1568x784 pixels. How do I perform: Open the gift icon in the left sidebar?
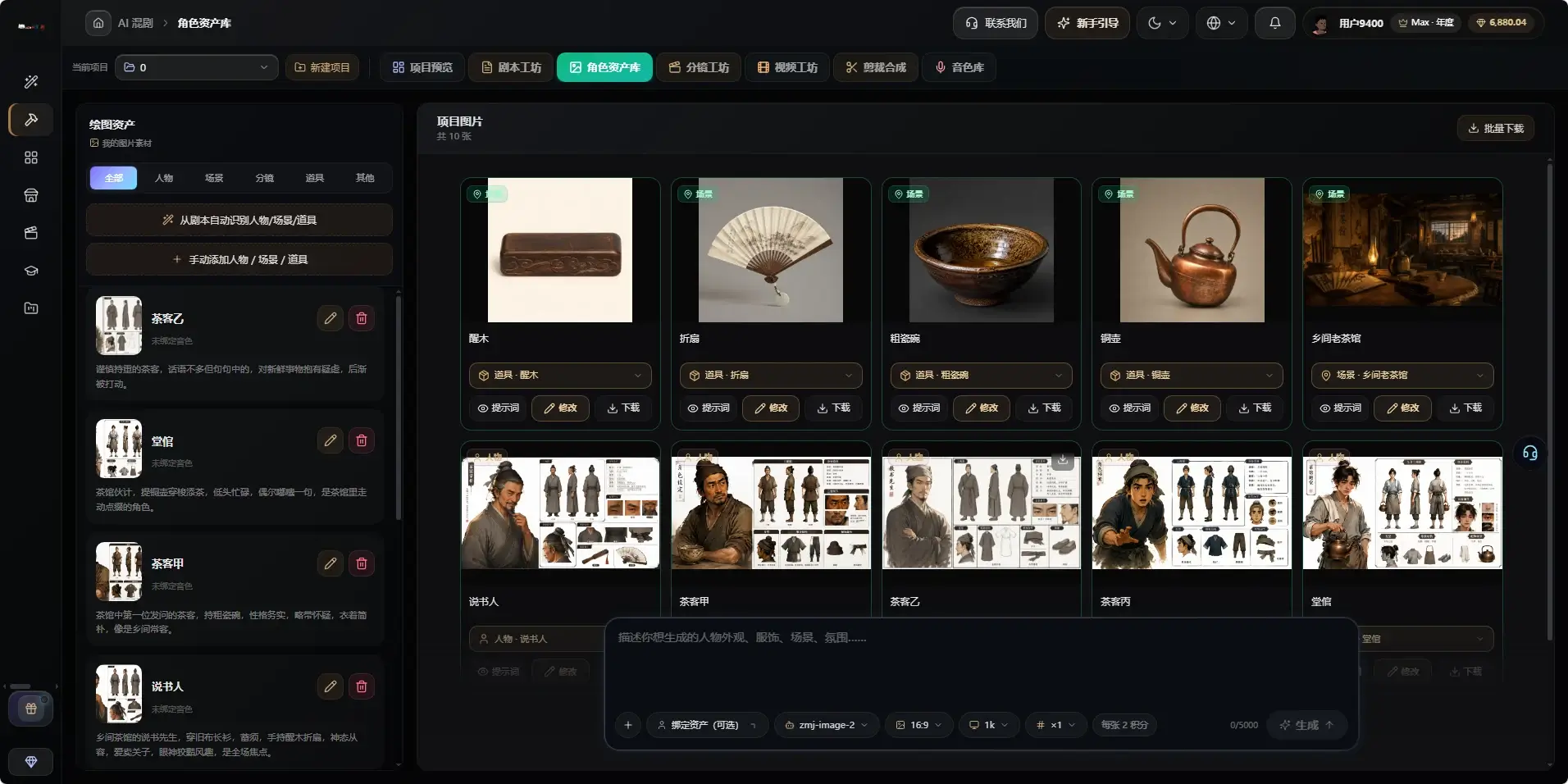[31, 709]
